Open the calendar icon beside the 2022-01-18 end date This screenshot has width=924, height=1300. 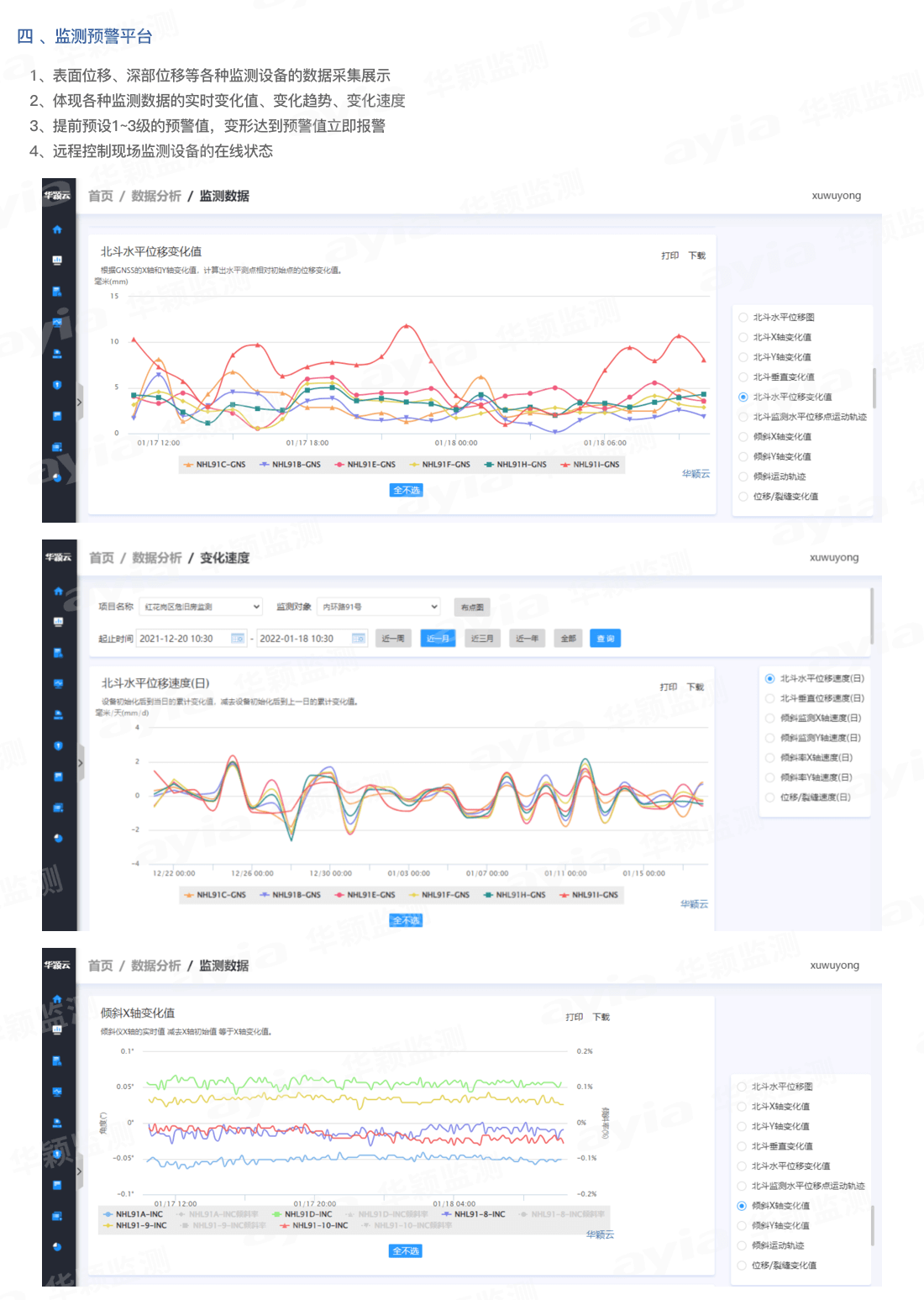pyautogui.click(x=359, y=639)
